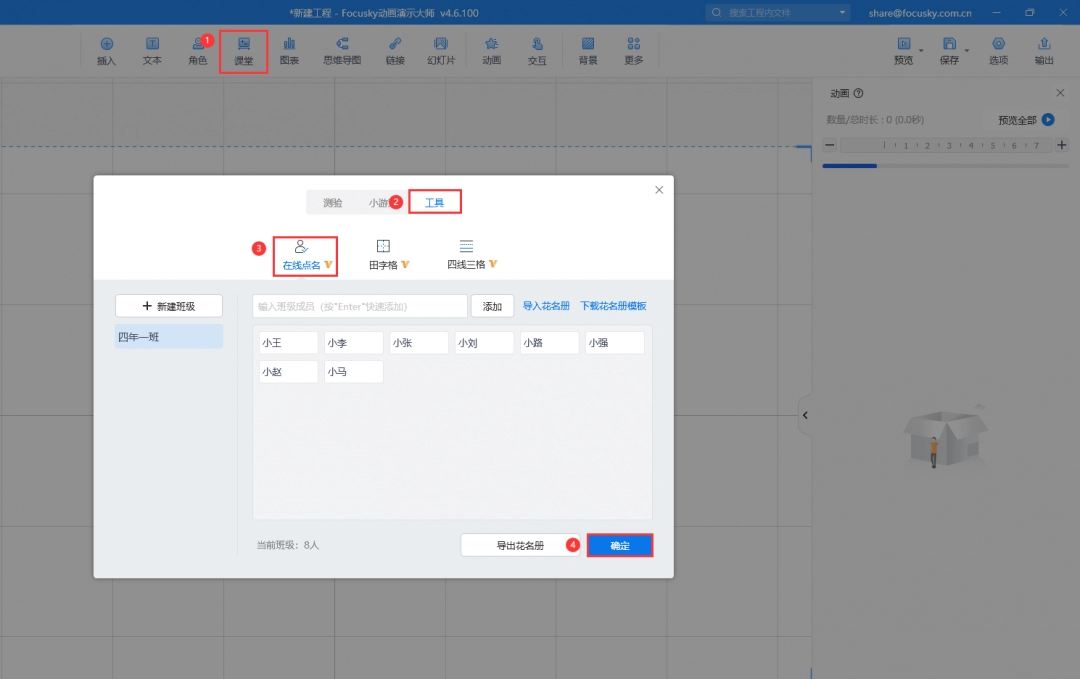The width and height of the screenshot is (1080, 679).
Task: Click the timeline zoom plus button
Action: pyautogui.click(x=1061, y=146)
